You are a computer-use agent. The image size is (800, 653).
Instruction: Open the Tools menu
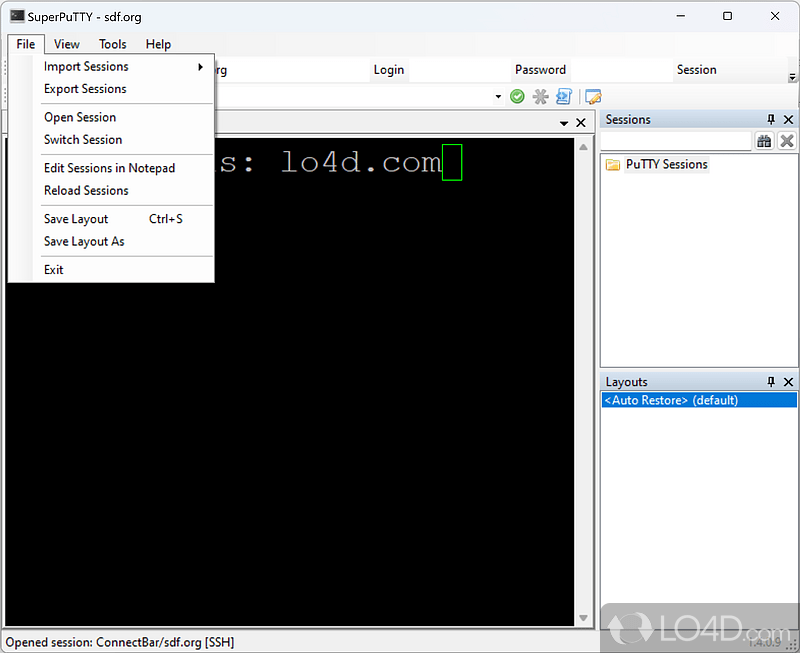coord(112,44)
